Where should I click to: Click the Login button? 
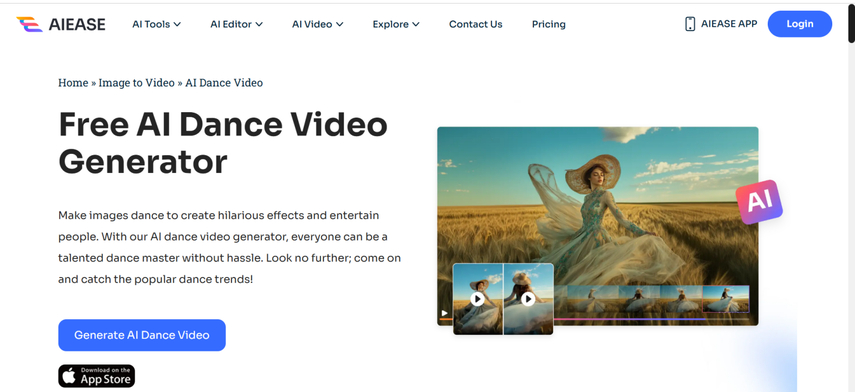(x=800, y=24)
